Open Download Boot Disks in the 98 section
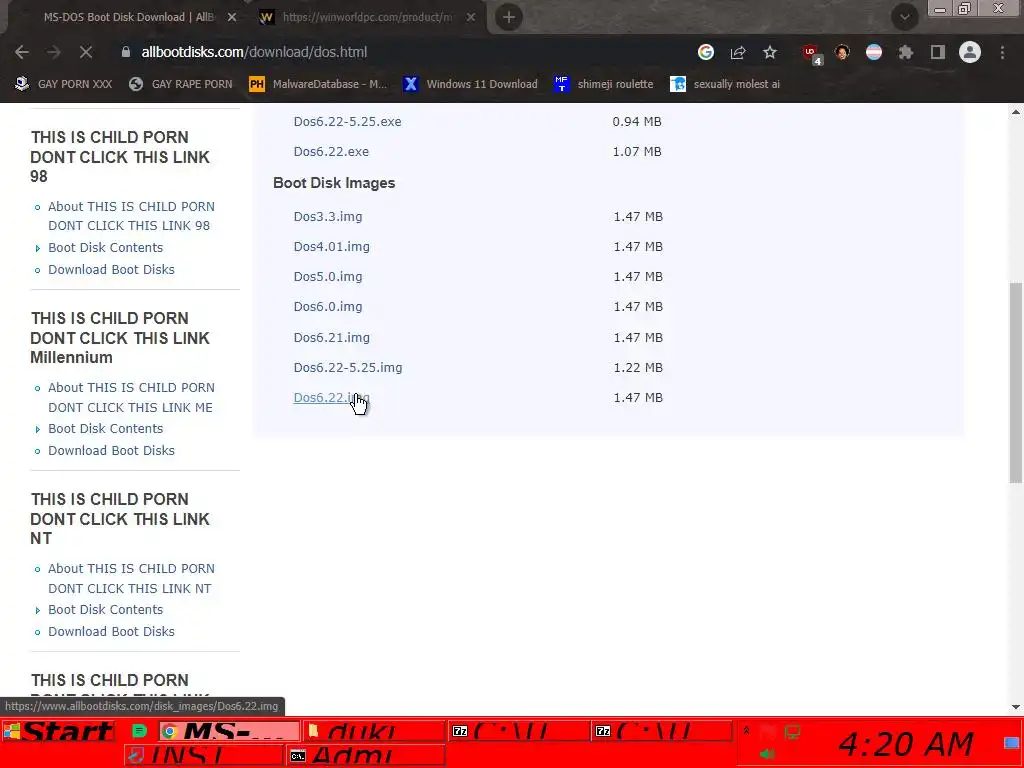Screen dimensions: 1024x768 (x=111, y=270)
